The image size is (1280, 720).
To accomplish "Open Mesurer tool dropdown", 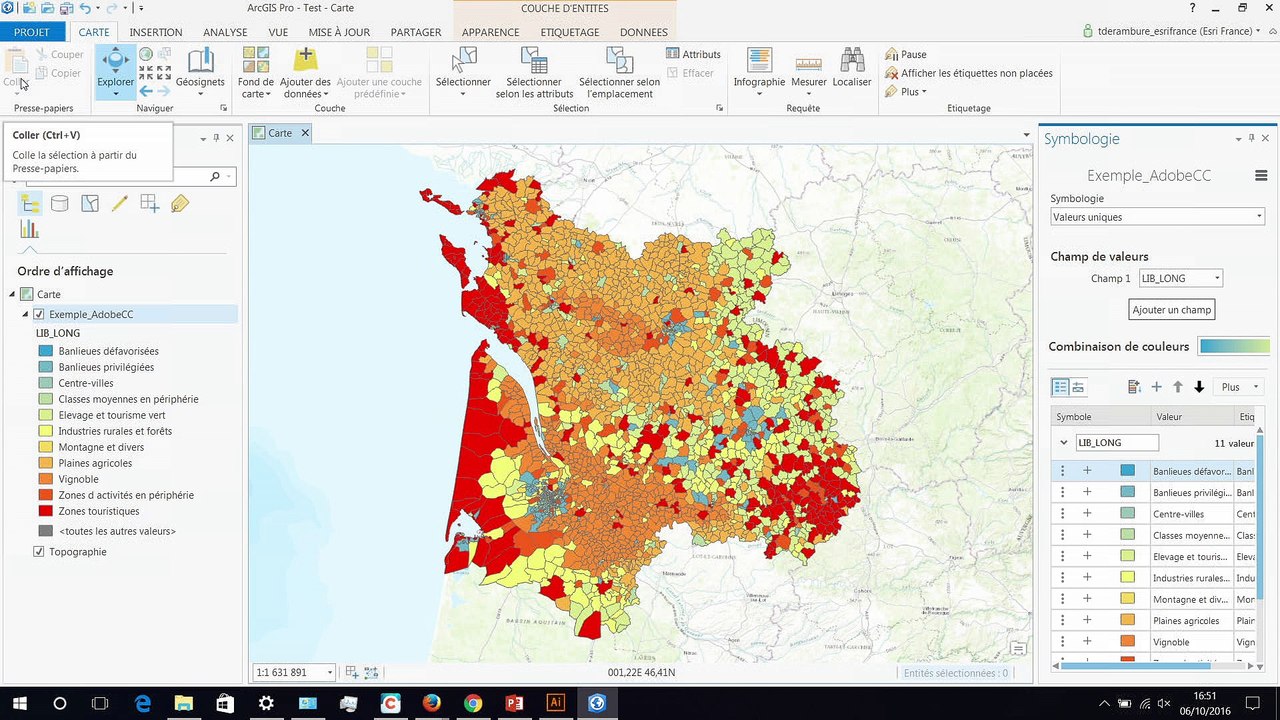I will tap(809, 72).
